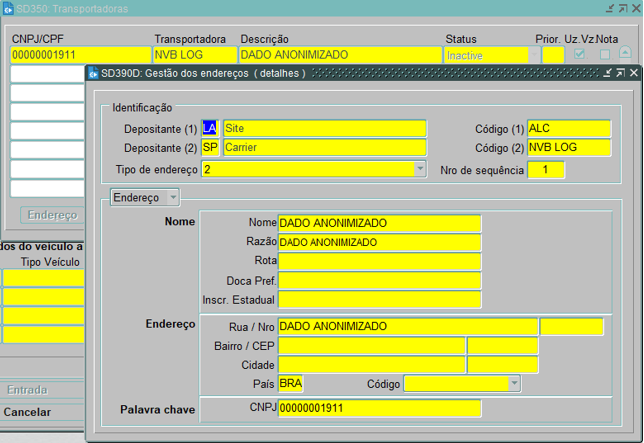Click the Endereço button in Transportadoras window

point(52,215)
